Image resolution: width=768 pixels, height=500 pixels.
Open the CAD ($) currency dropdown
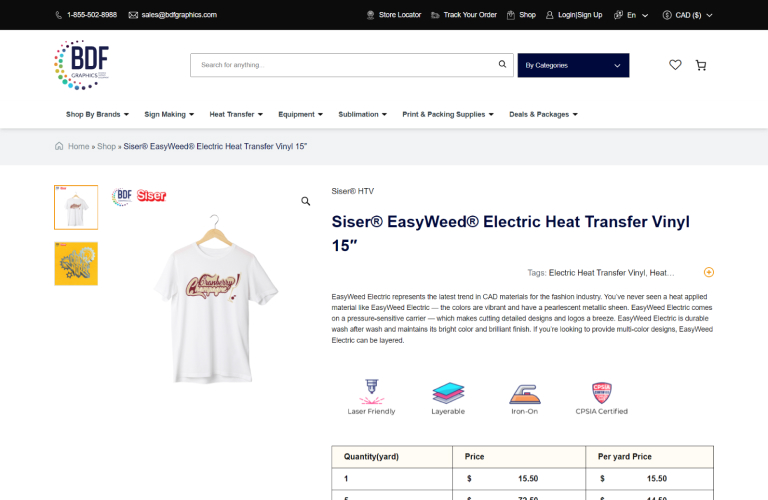click(687, 15)
